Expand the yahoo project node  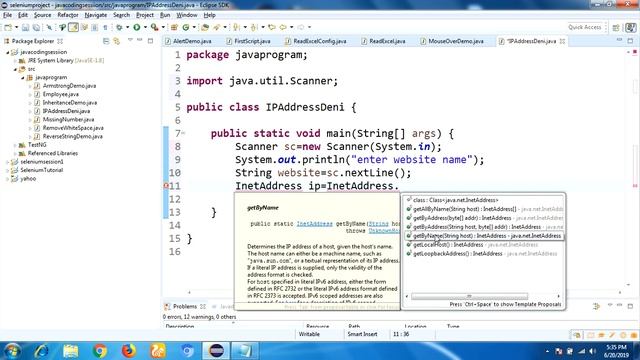8,179
